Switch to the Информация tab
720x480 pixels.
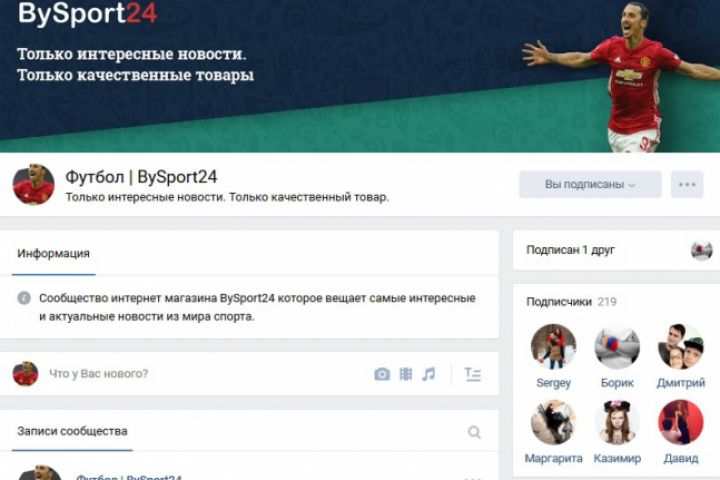(53, 254)
